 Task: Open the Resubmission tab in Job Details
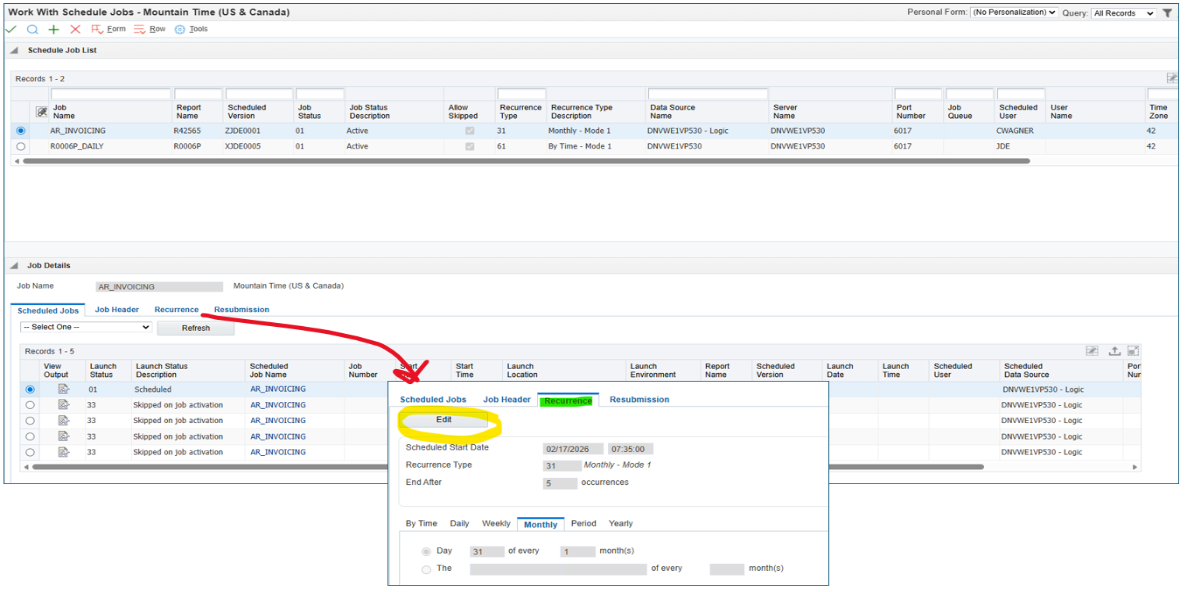[x=241, y=310]
